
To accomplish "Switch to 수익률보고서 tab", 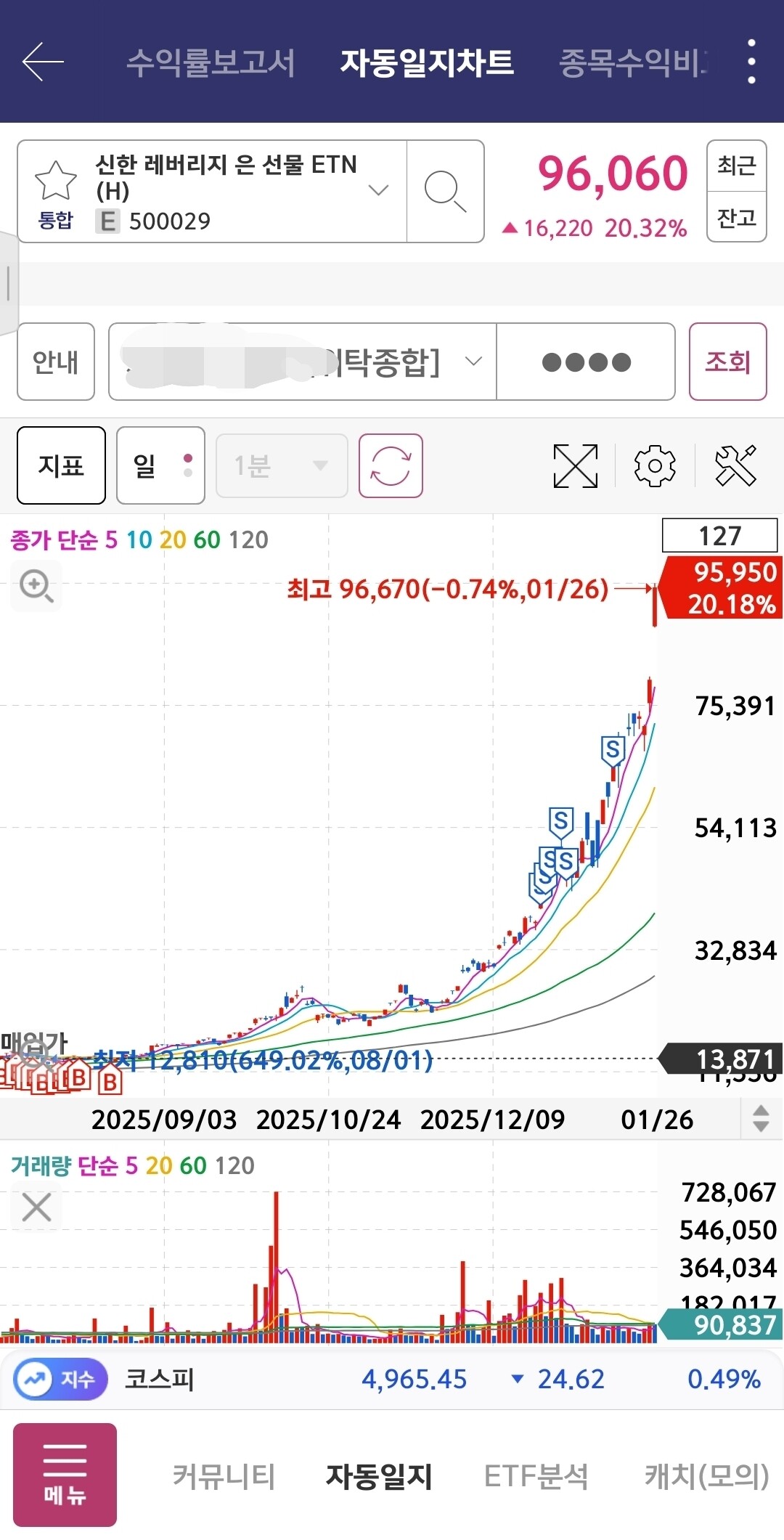I will pos(211,62).
